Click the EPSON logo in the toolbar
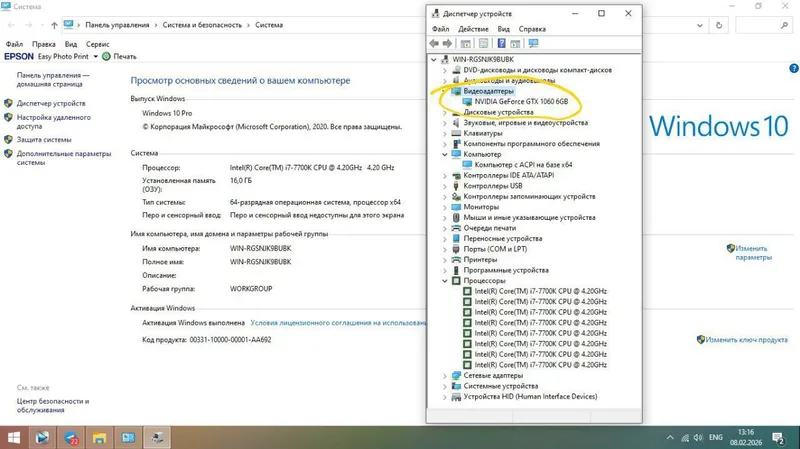This screenshot has width=800, height=449. (19, 57)
